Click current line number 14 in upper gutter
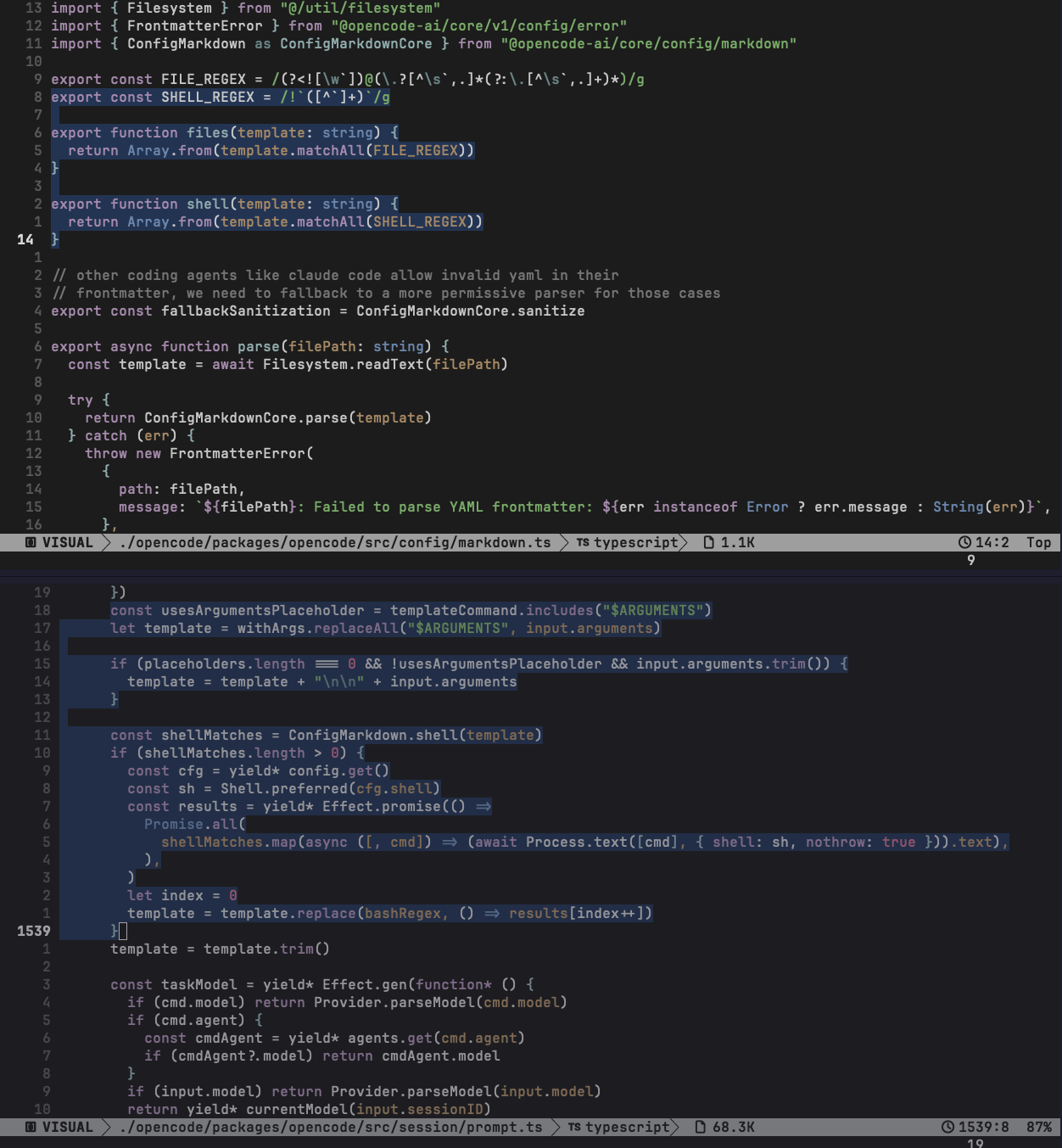The width and height of the screenshot is (1062, 1148). 25,239
